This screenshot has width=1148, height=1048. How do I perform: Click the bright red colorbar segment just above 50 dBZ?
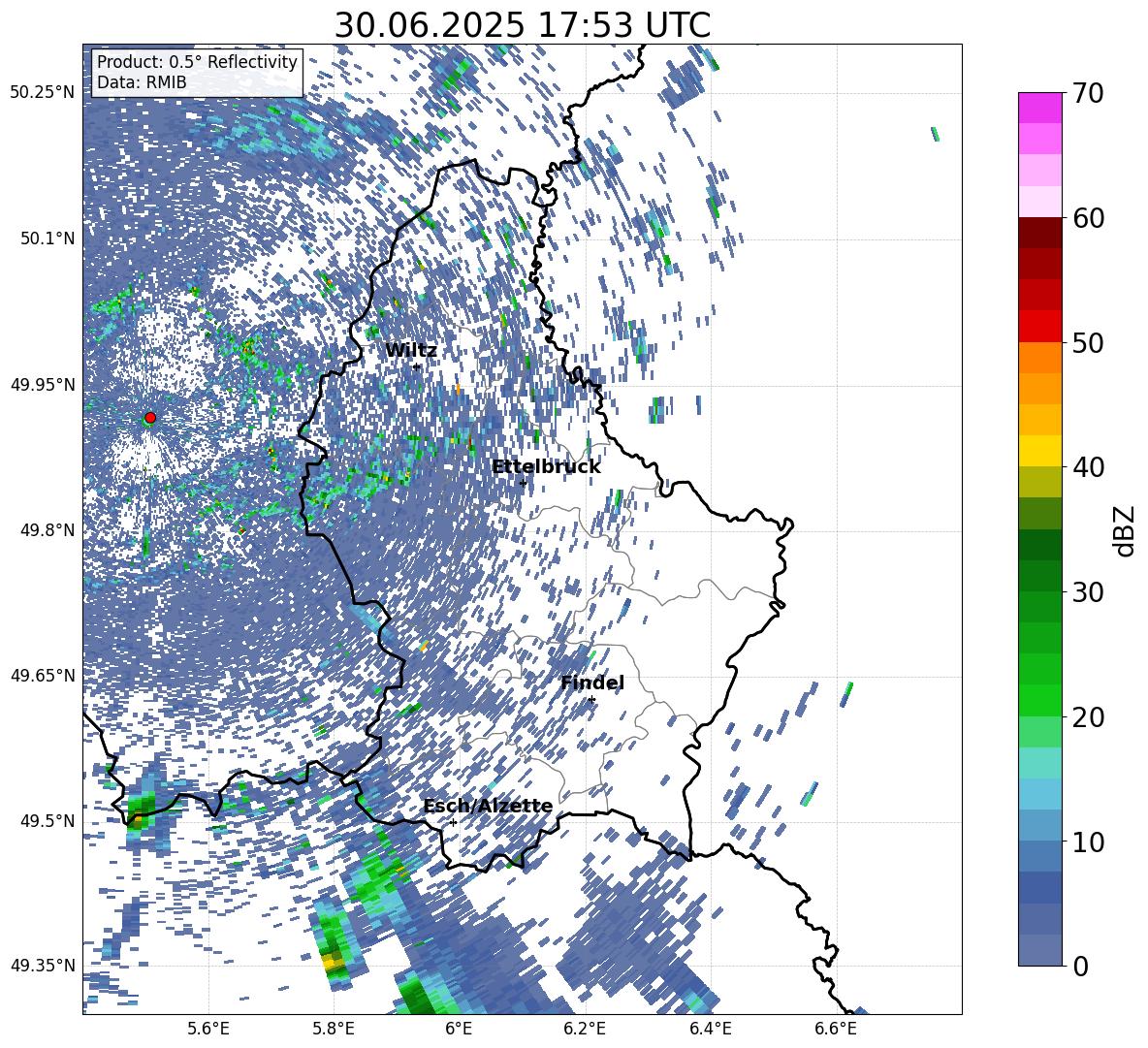(1039, 327)
